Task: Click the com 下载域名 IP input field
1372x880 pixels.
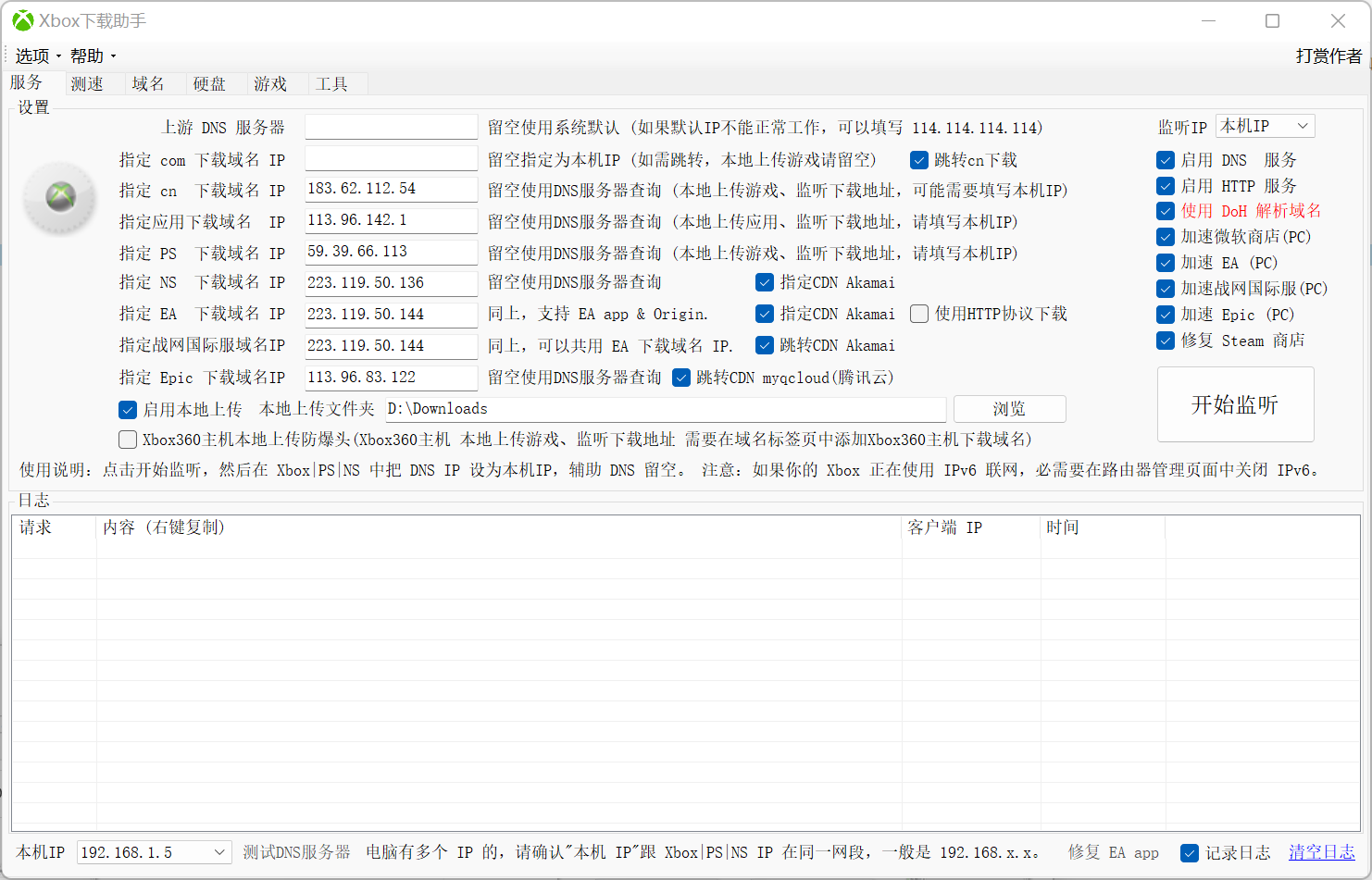Action: tap(391, 159)
